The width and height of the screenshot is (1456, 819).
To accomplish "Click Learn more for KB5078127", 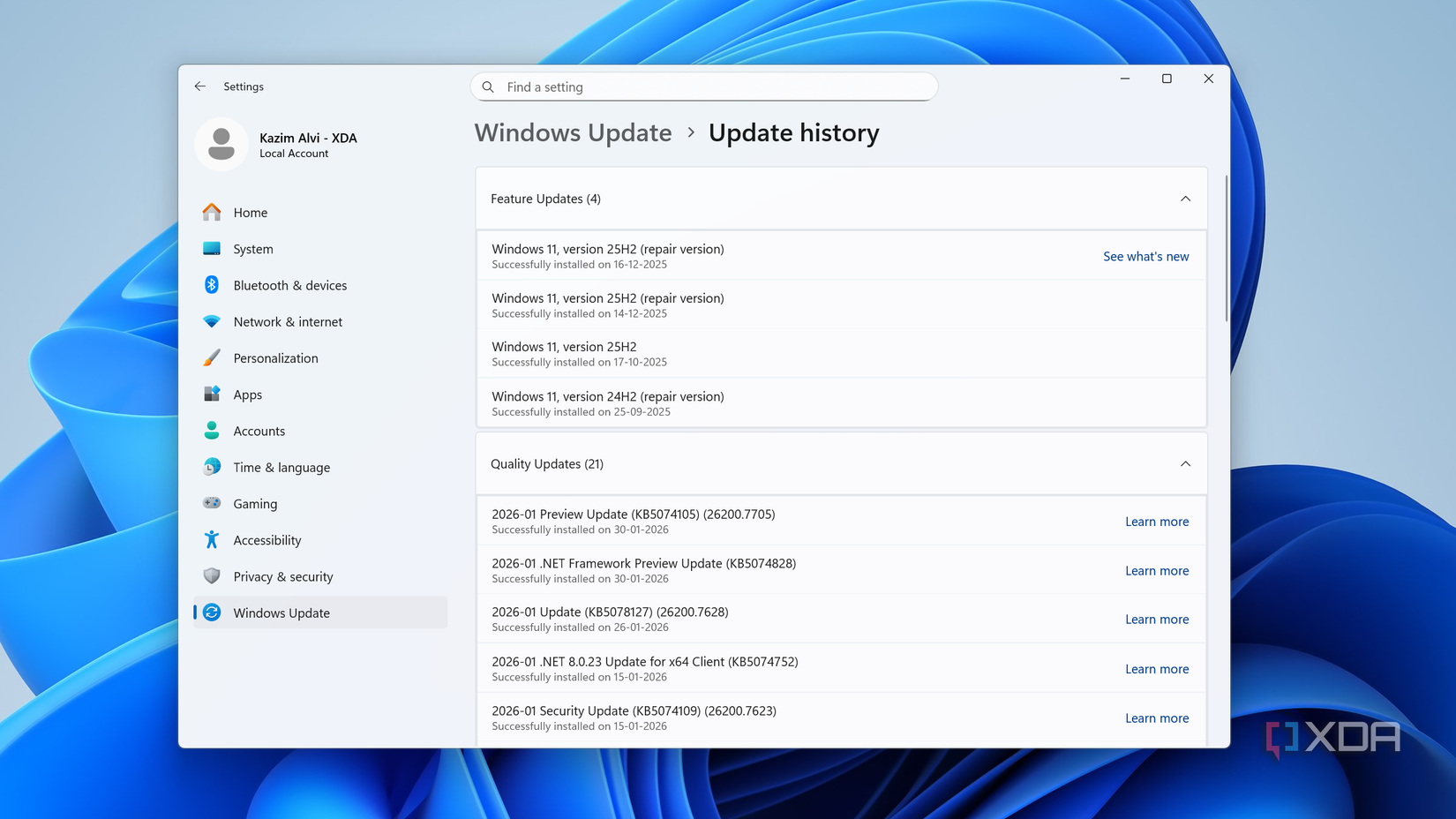I will 1157,619.
